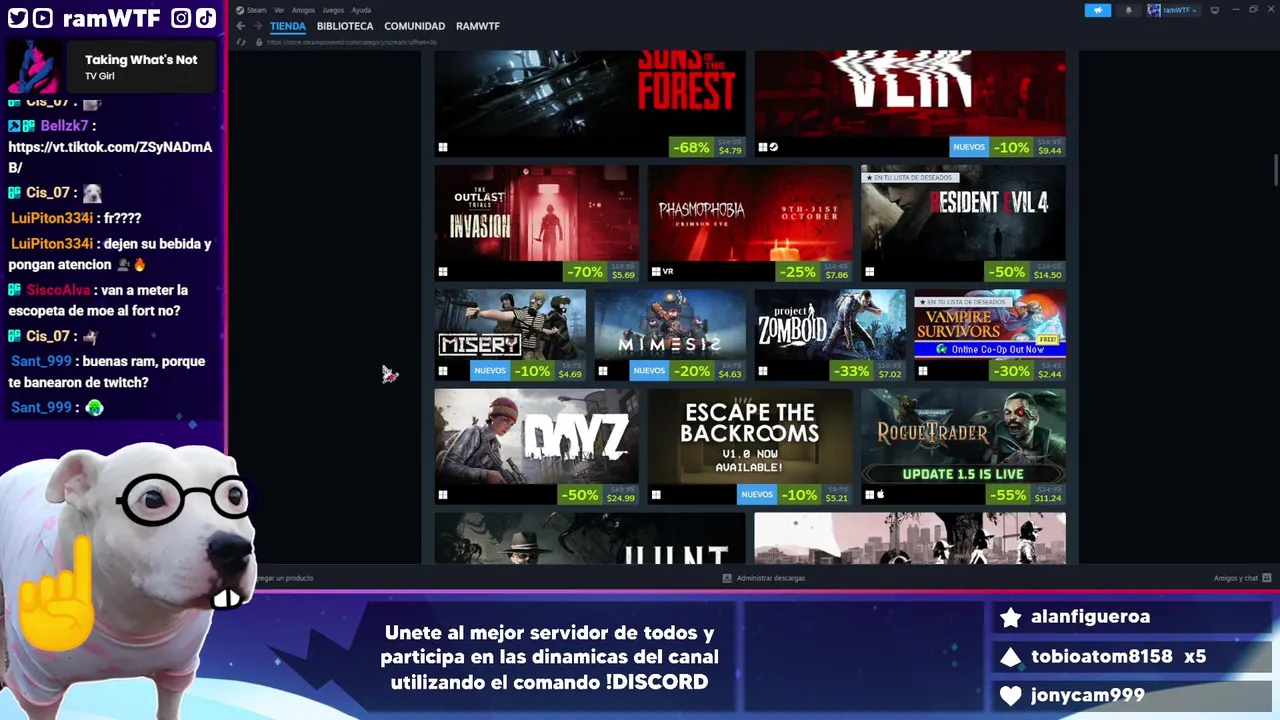This screenshot has height=720, width=1280.
Task: Click the Windows platform icon under Sons of the Forest
Action: tap(442, 147)
